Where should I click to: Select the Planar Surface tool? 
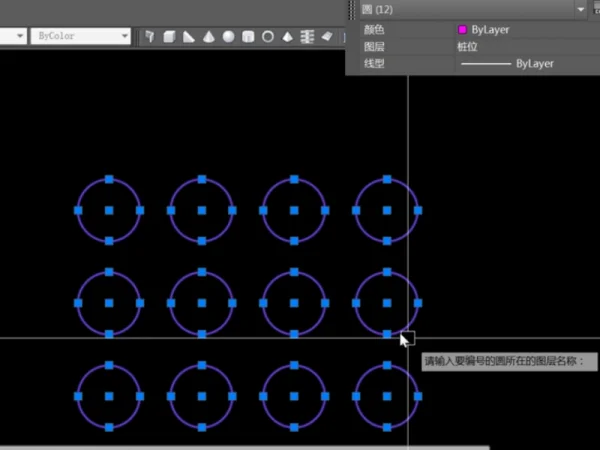327,36
